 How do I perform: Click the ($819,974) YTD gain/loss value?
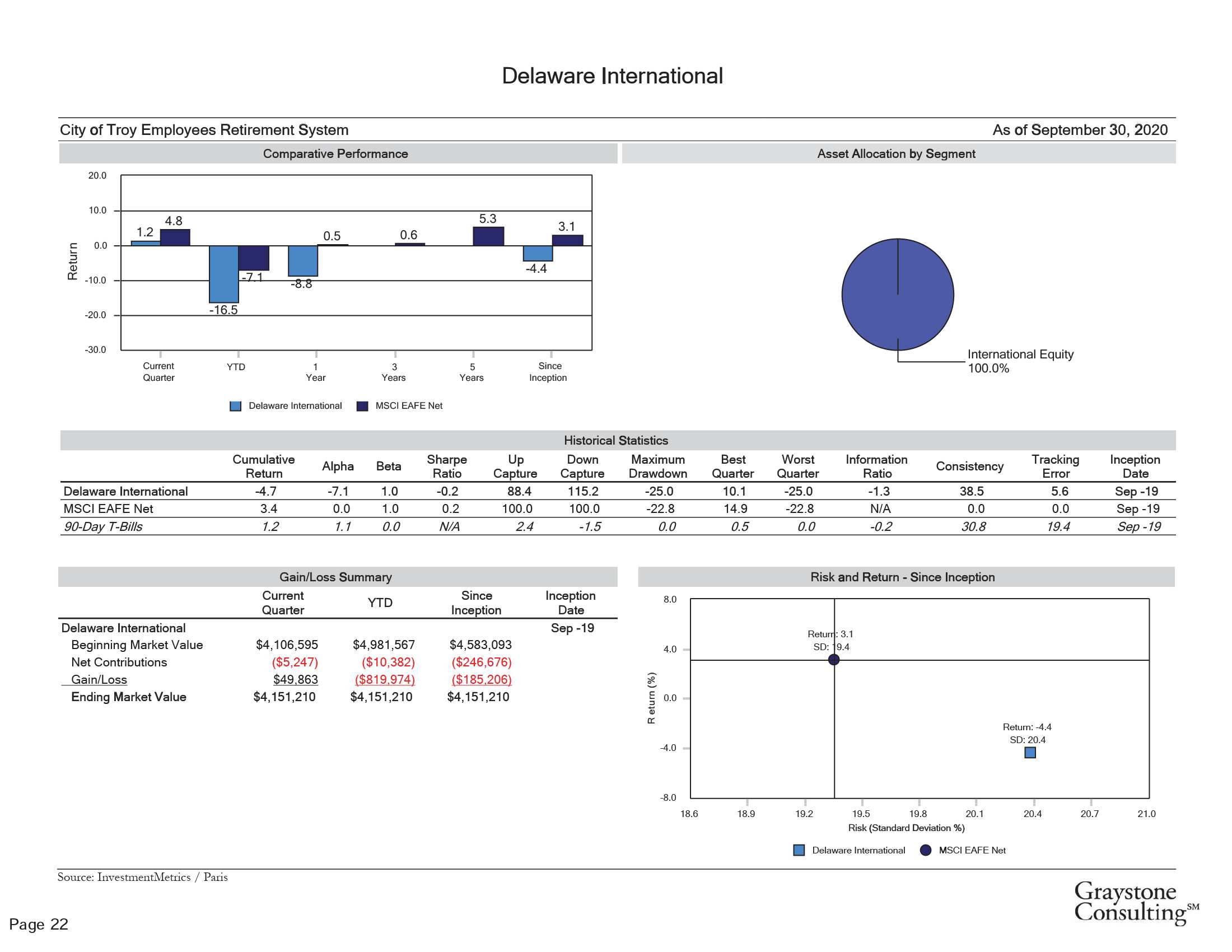click(385, 680)
